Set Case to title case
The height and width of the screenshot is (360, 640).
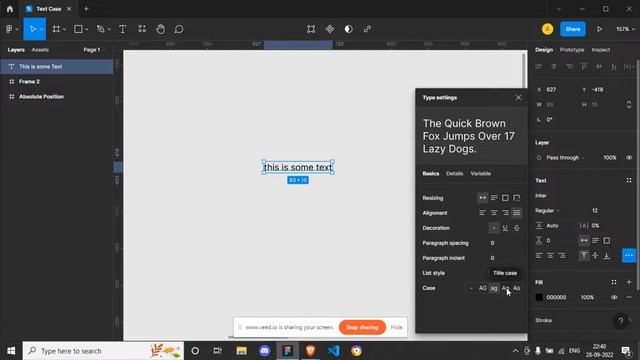505,288
